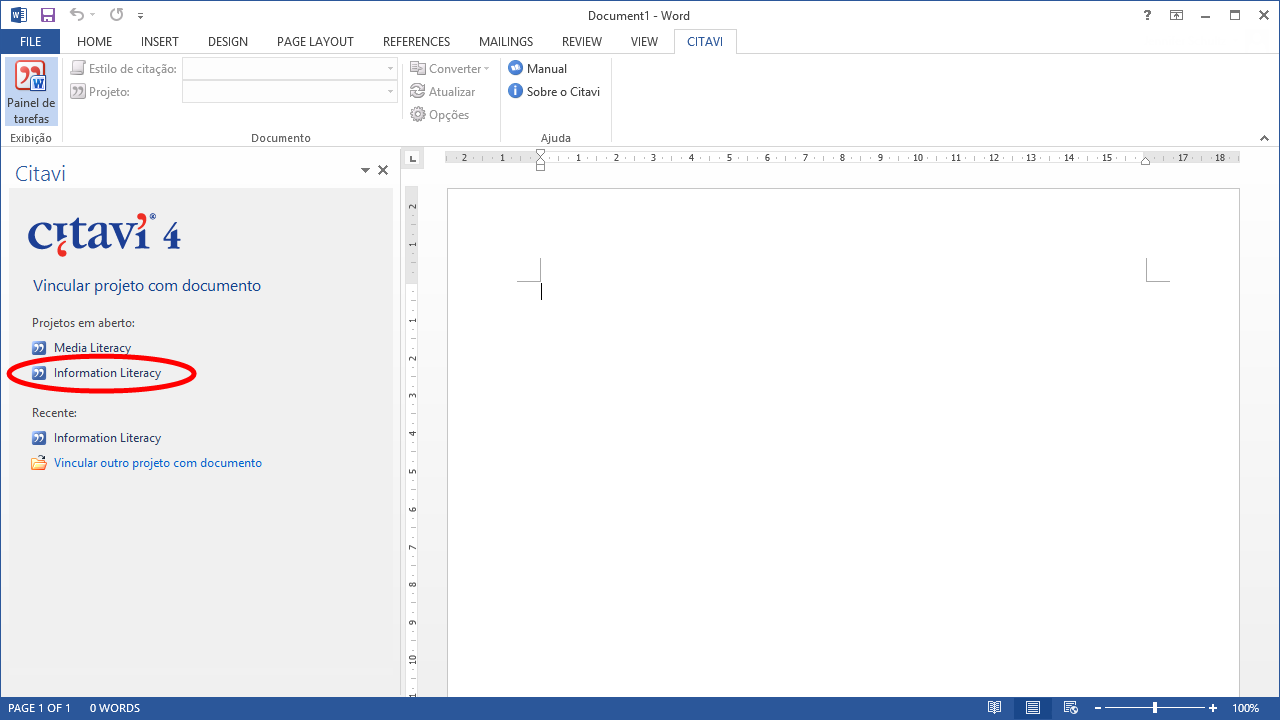Screen dimensions: 1280x720
Task: Click the first line indent marker on ruler
Action: pos(541,153)
